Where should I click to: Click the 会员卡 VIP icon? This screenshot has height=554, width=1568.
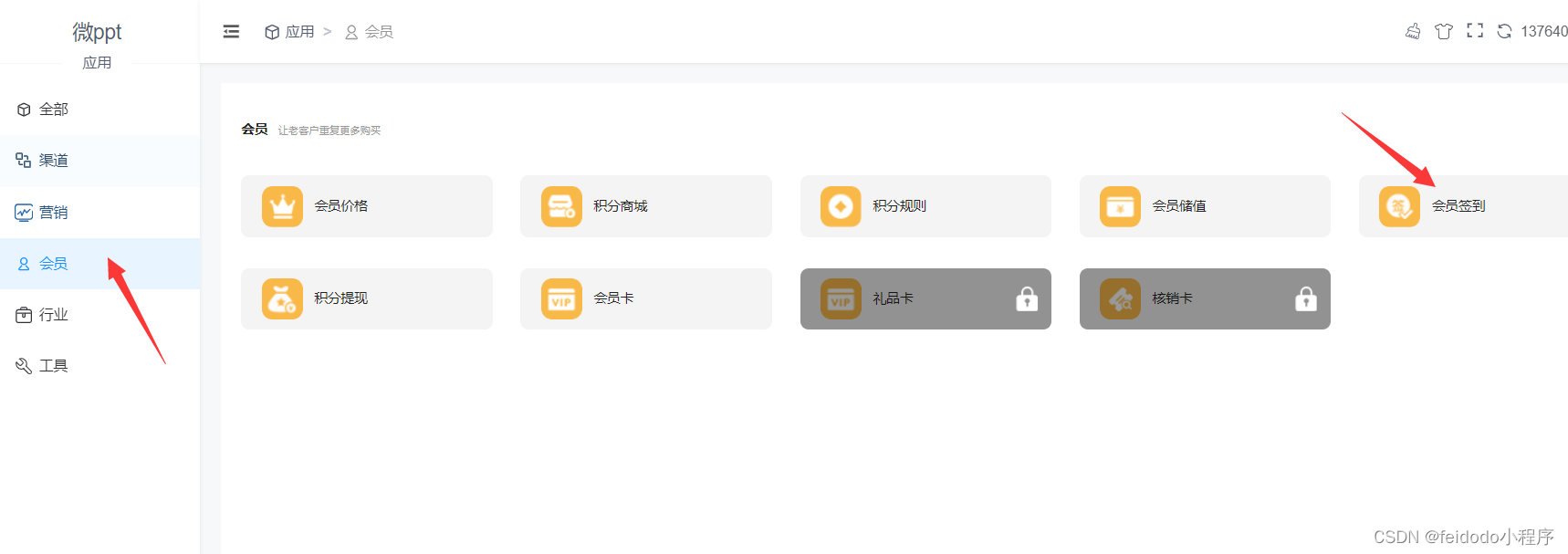tap(561, 298)
